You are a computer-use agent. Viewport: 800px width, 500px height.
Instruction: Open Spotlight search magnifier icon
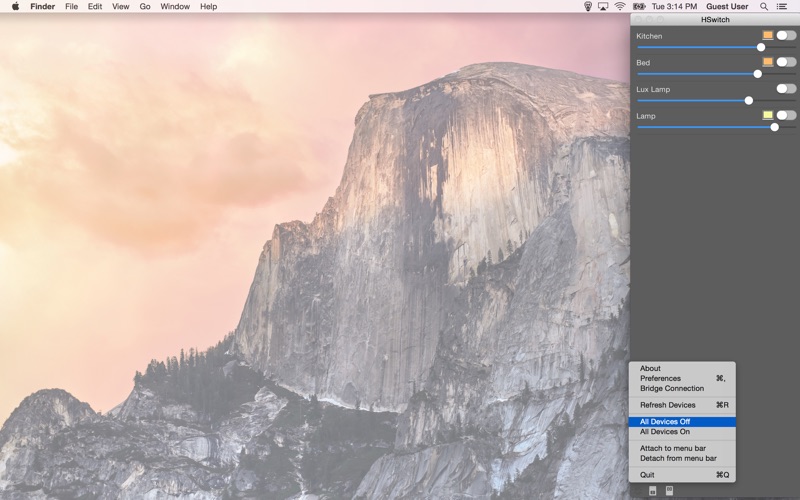tap(764, 7)
